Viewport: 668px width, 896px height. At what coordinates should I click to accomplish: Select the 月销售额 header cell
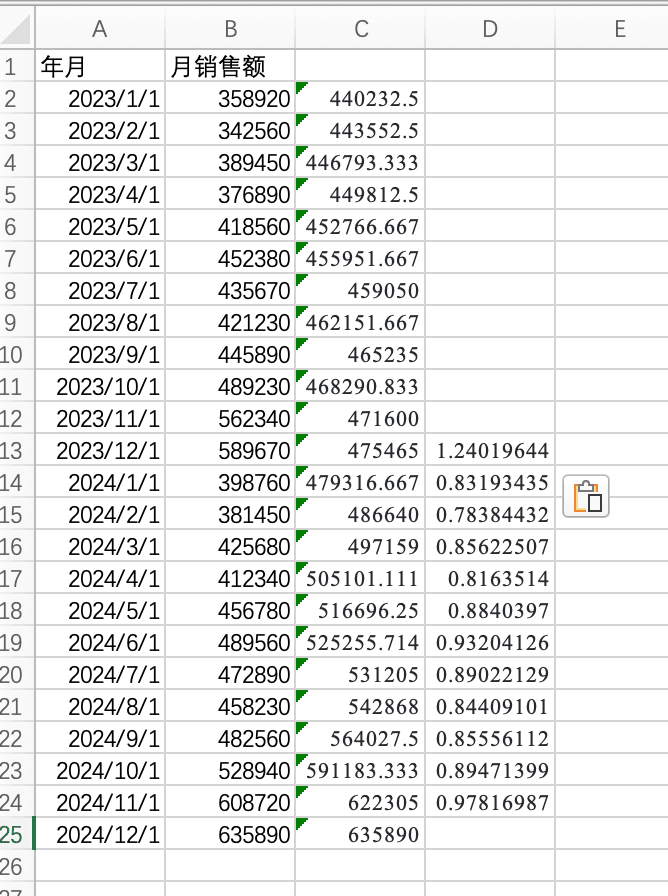coord(230,67)
